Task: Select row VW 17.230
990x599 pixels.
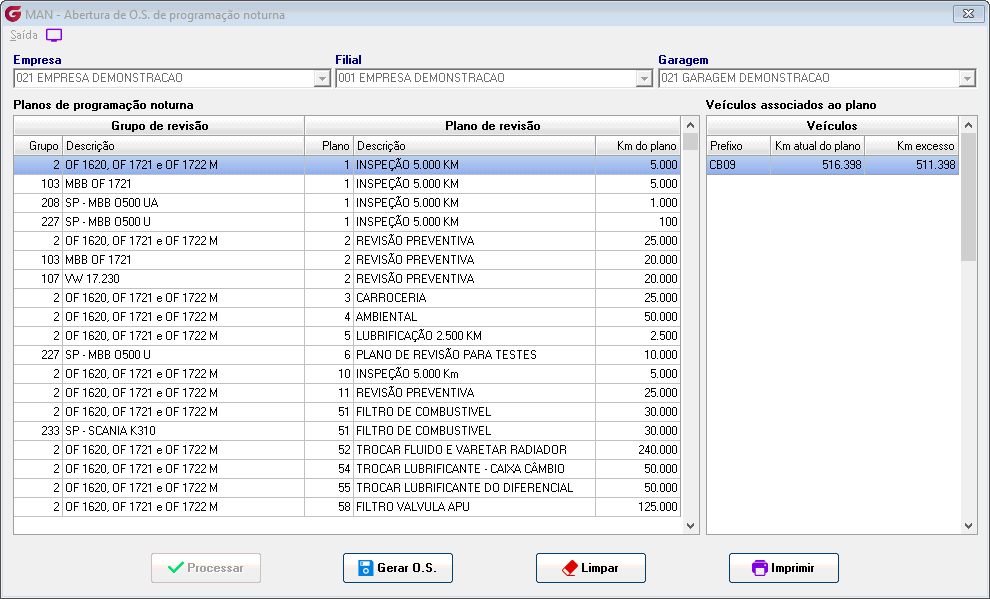Action: 347,278
